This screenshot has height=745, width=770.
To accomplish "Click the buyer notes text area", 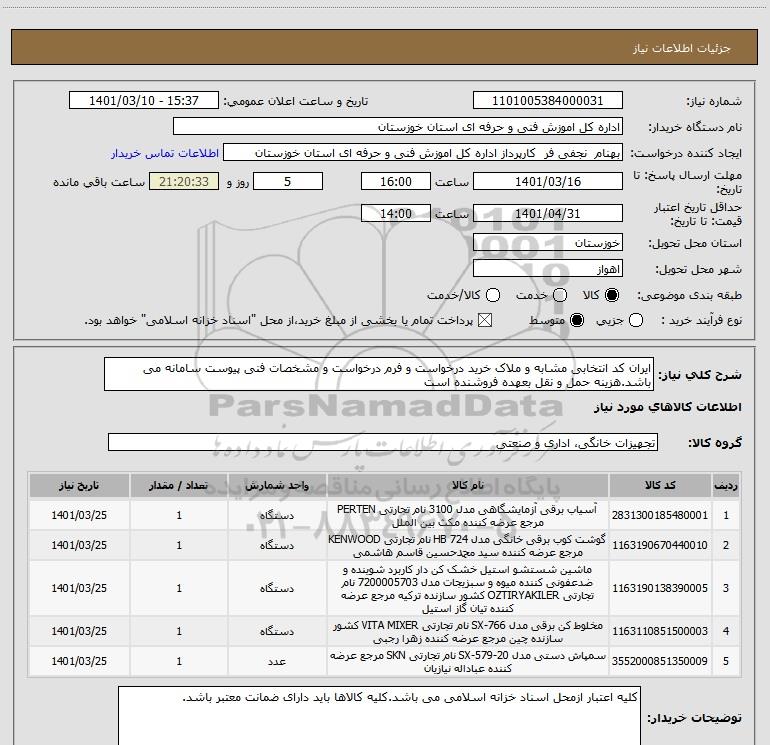I will [379, 716].
